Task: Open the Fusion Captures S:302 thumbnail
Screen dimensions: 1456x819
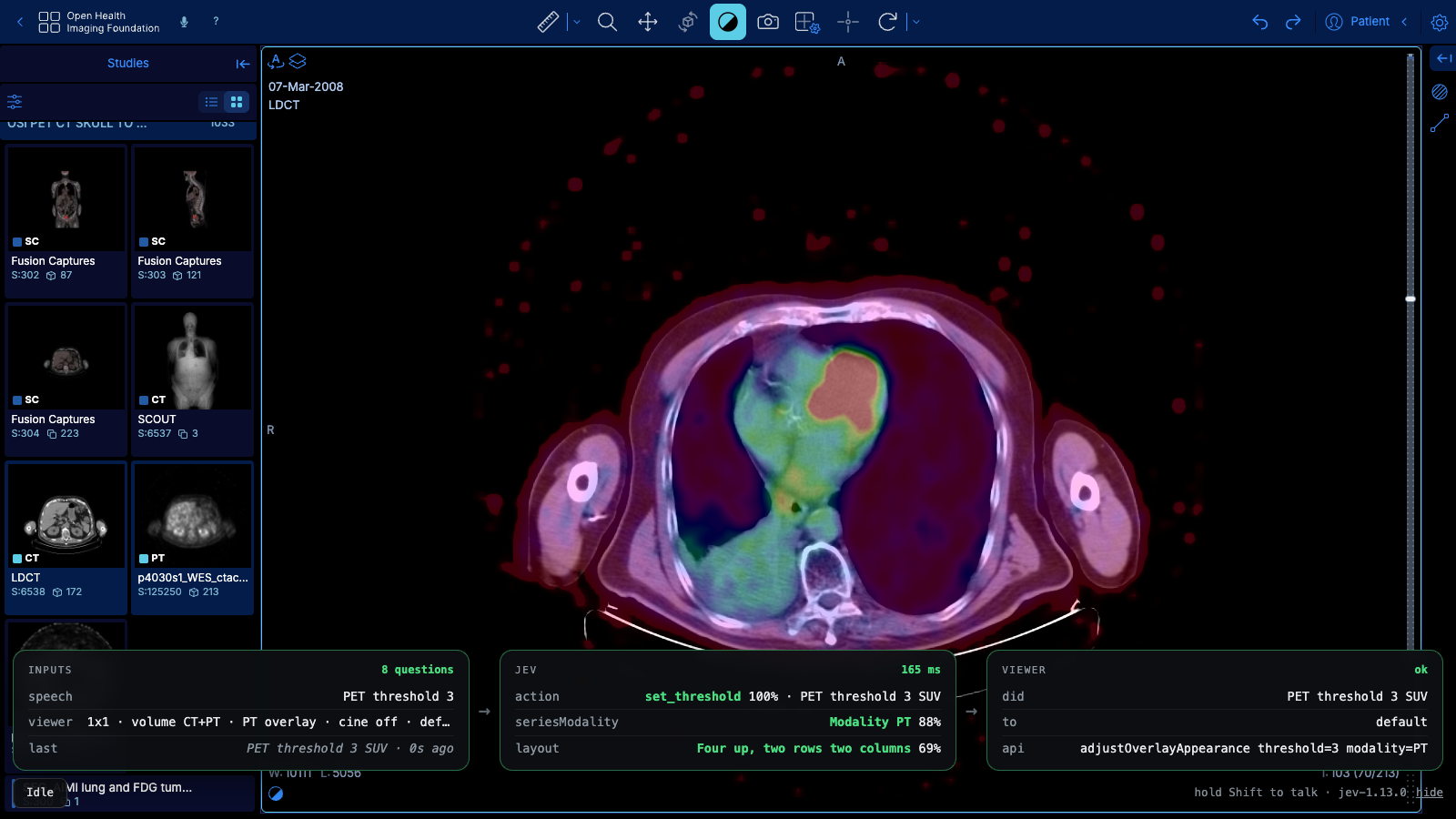Action: [66, 221]
